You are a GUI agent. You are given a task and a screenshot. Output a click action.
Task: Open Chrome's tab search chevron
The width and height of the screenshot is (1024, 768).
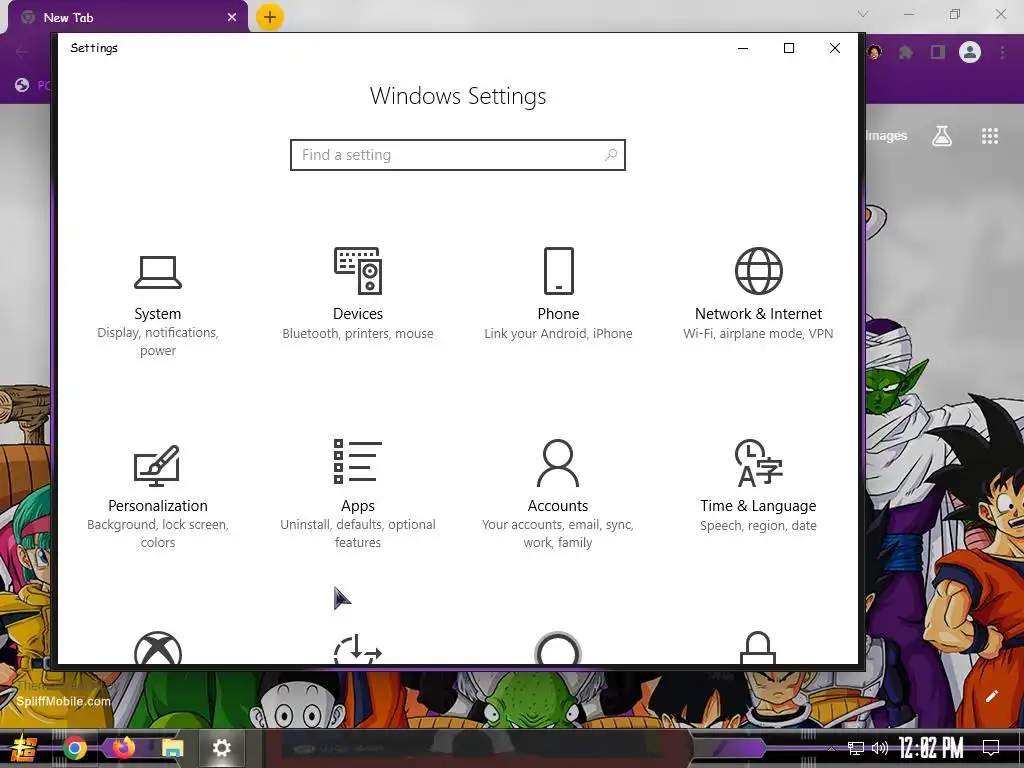(x=863, y=14)
